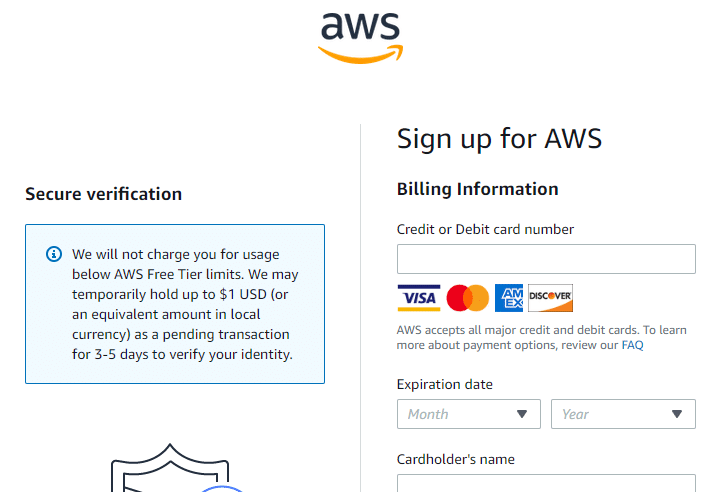
Task: Focus the Cardholder's name input field
Action: pos(545,483)
